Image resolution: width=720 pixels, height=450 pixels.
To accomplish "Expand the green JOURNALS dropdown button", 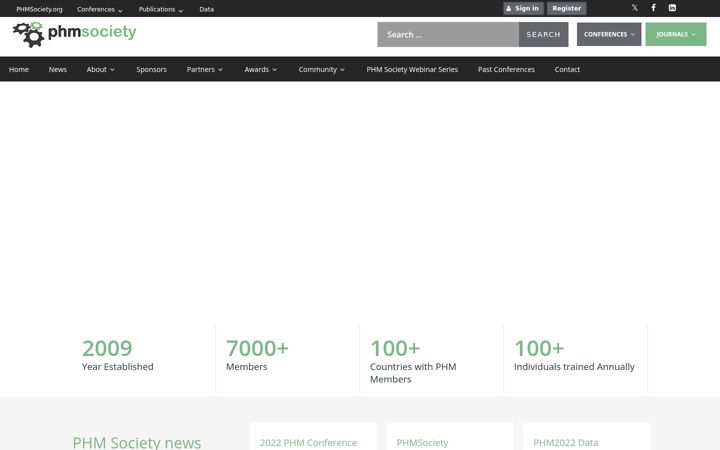I will (x=675, y=34).
